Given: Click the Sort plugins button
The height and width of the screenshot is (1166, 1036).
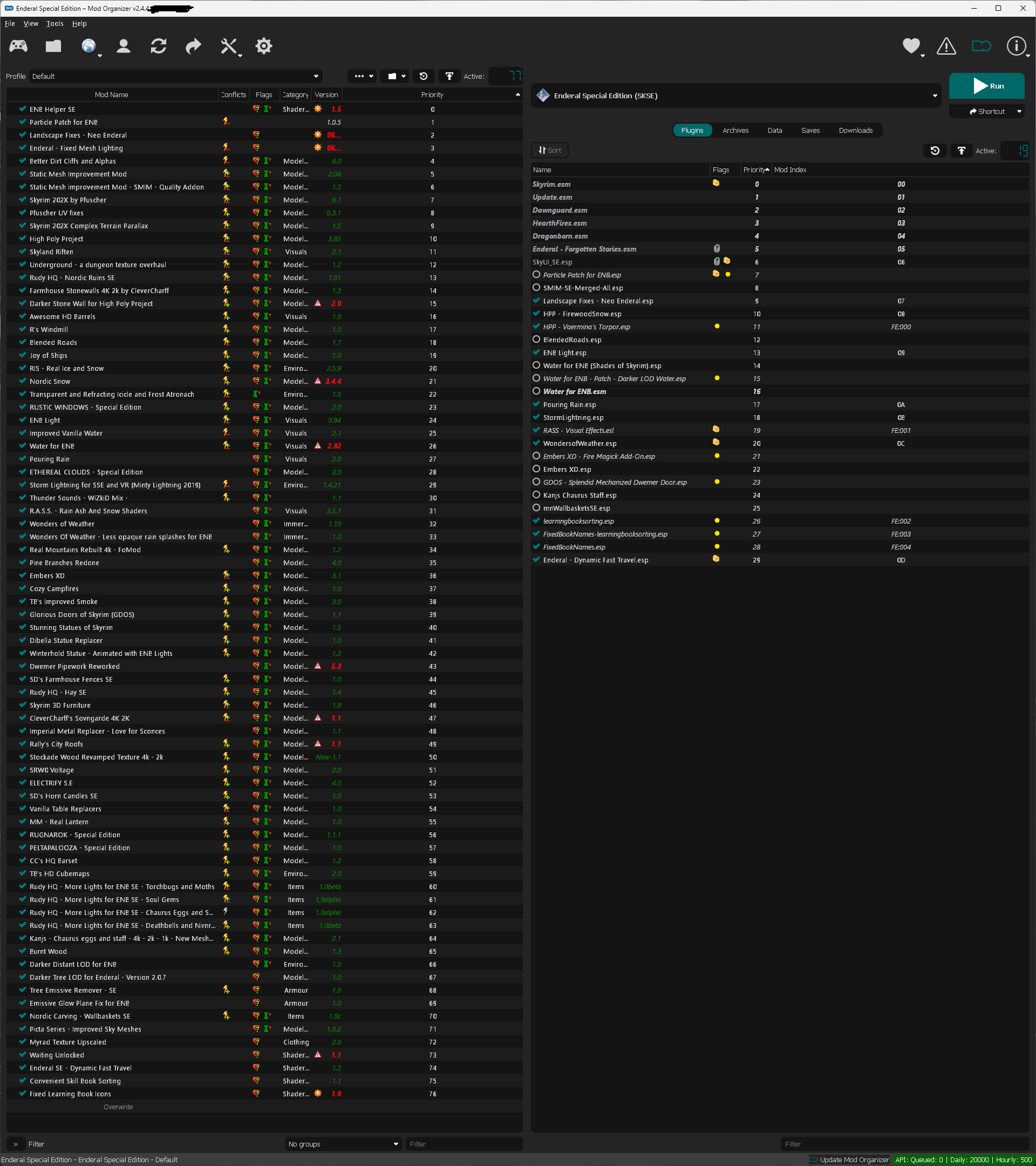Looking at the screenshot, I should [x=550, y=150].
